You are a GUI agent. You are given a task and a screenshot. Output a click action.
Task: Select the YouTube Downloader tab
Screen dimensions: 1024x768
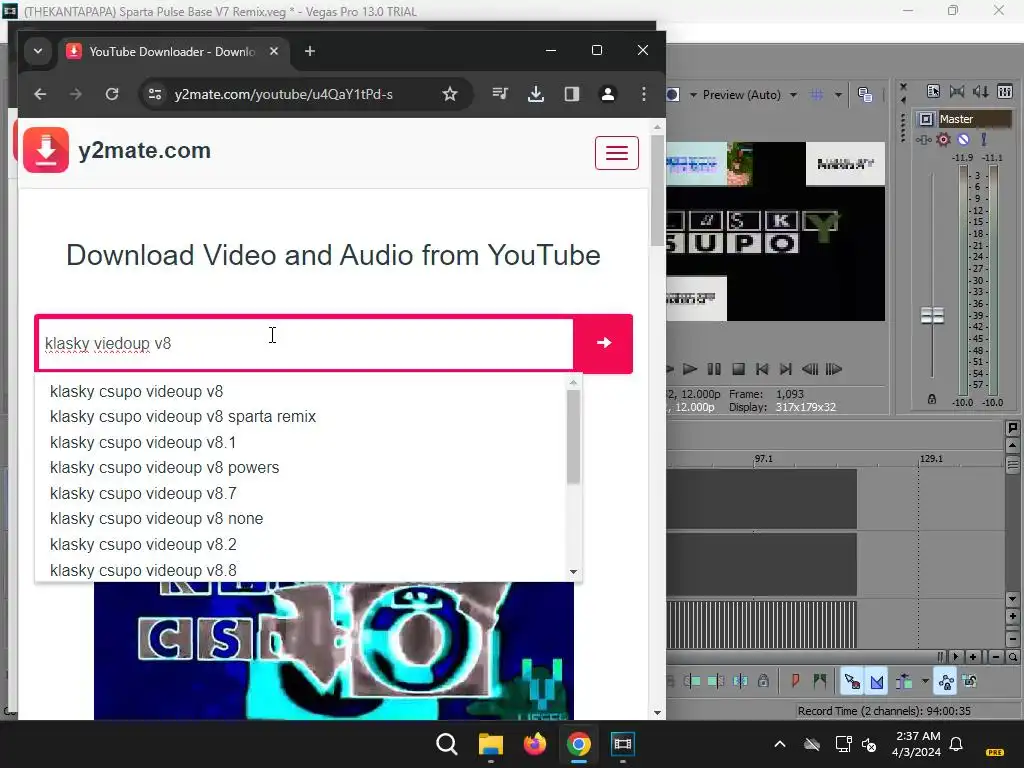click(x=171, y=52)
